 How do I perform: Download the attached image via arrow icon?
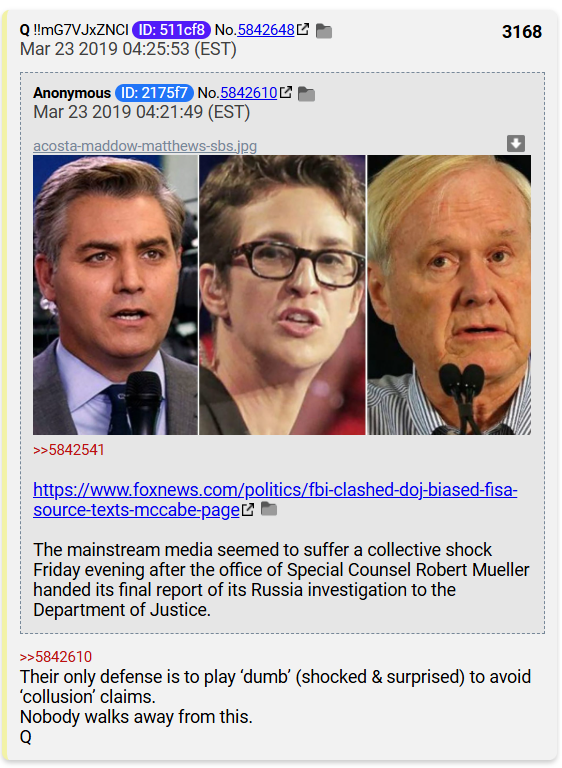click(516, 144)
